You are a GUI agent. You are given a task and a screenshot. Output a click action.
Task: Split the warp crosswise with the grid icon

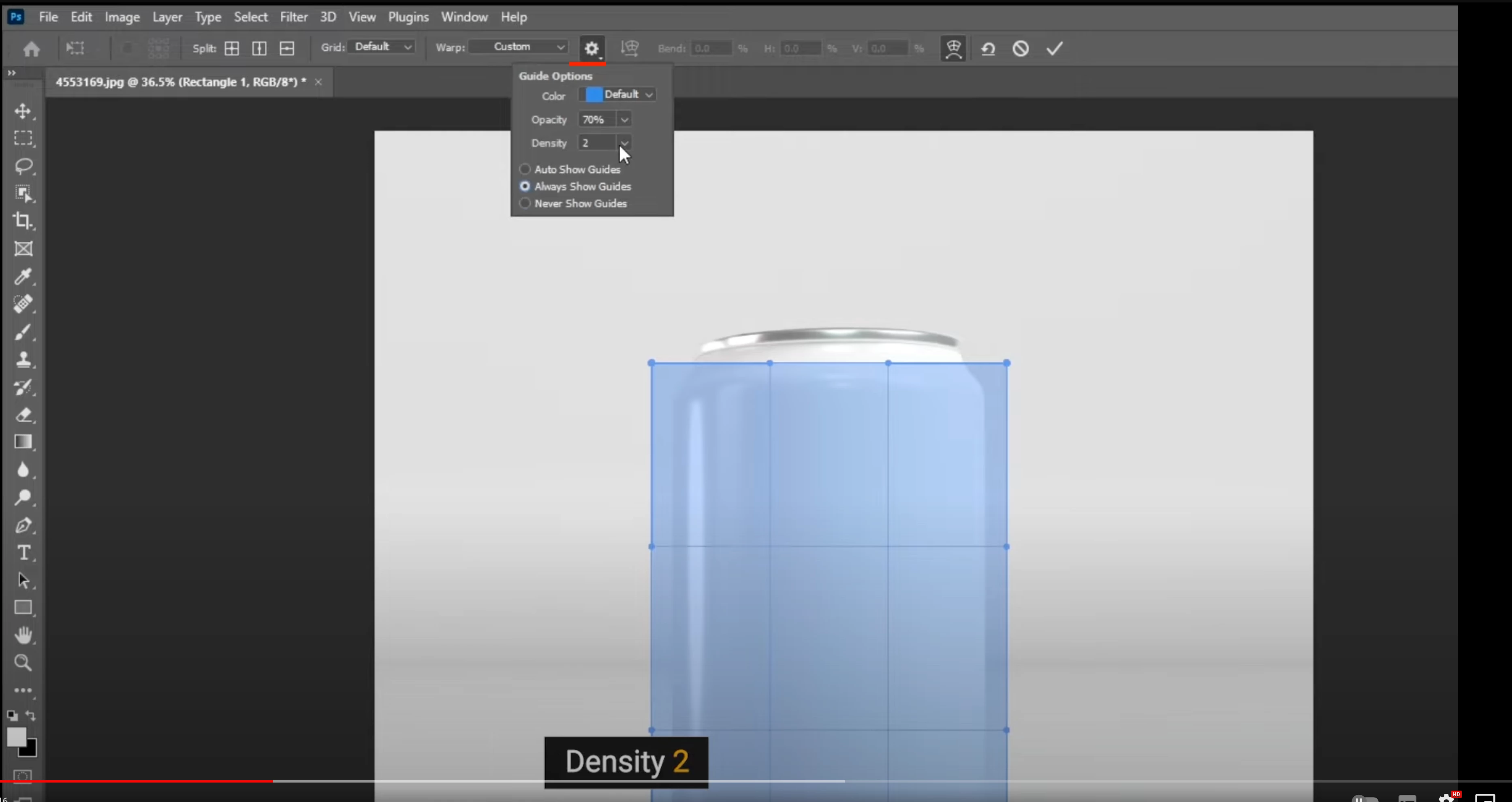click(232, 49)
